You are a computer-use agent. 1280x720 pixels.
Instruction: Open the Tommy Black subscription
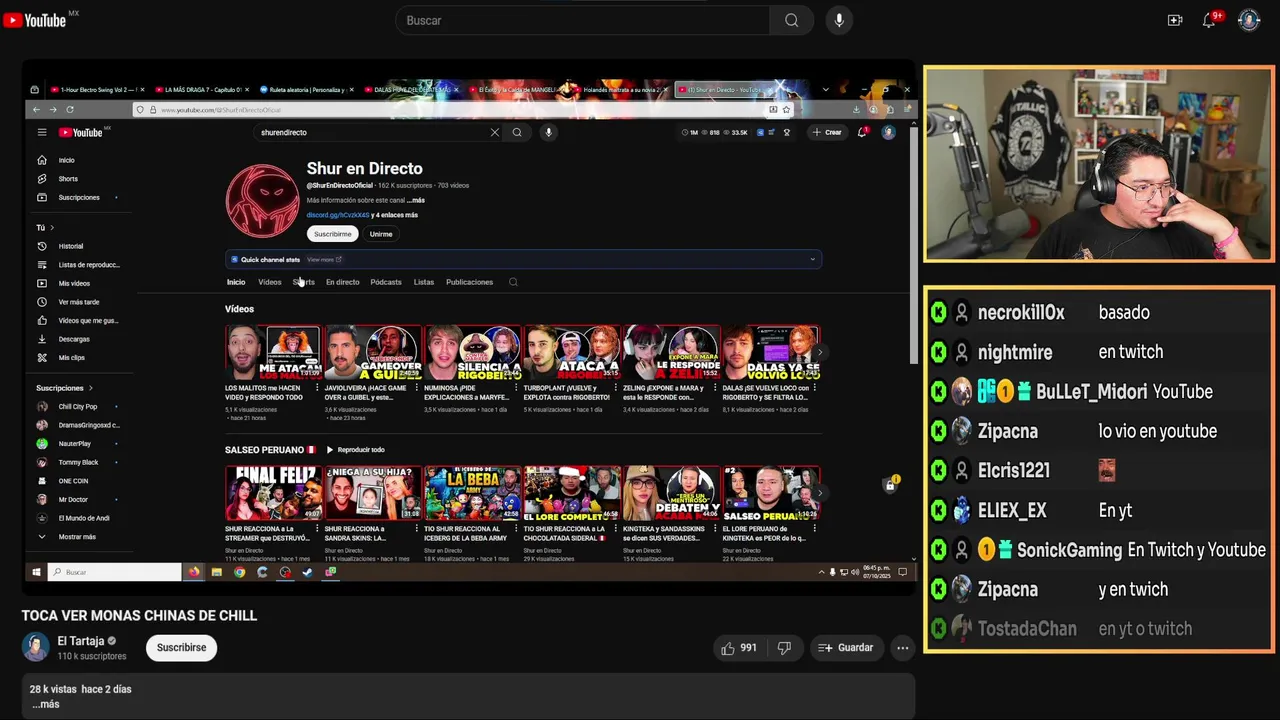(78, 462)
